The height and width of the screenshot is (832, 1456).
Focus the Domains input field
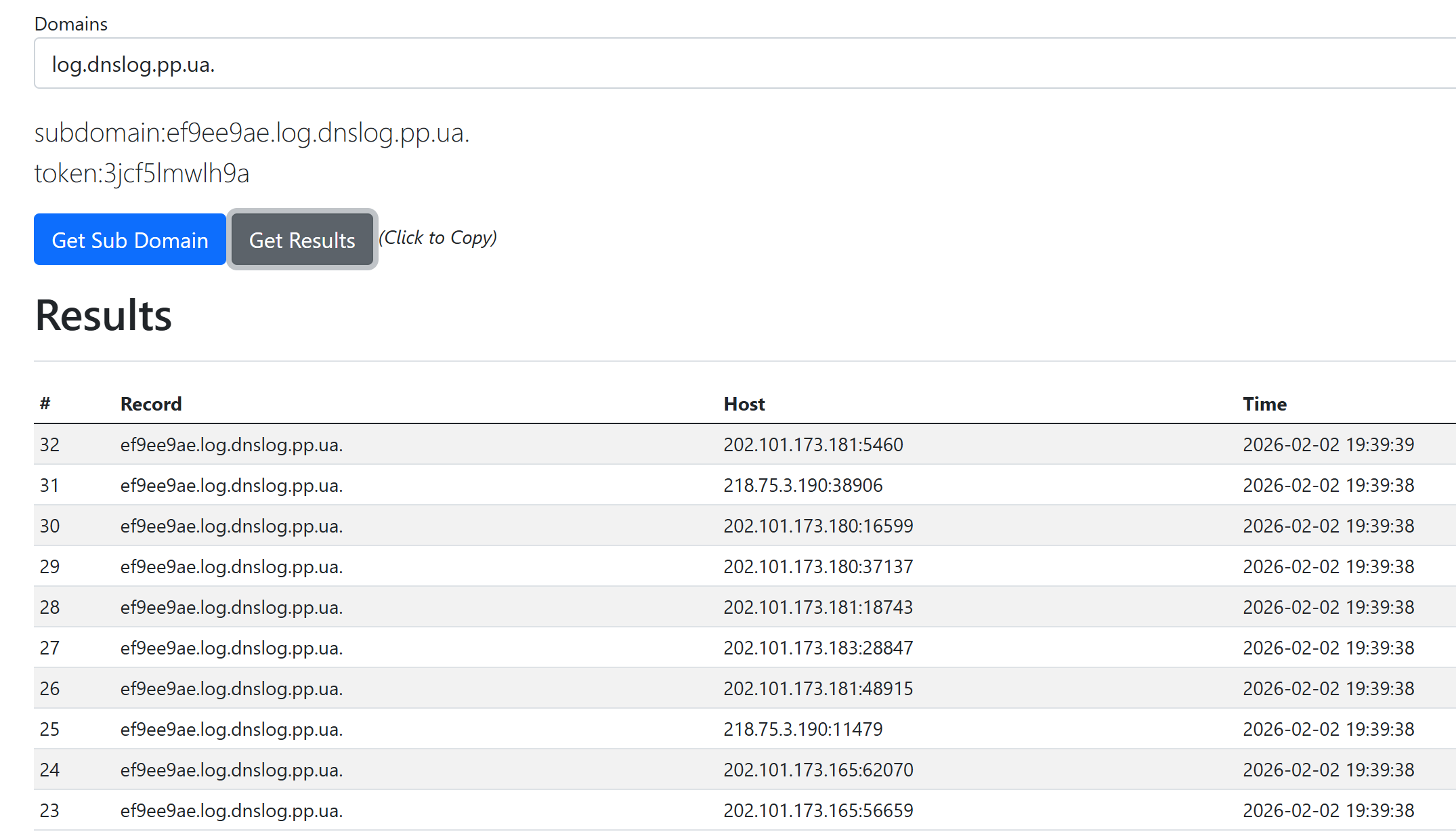point(745,64)
